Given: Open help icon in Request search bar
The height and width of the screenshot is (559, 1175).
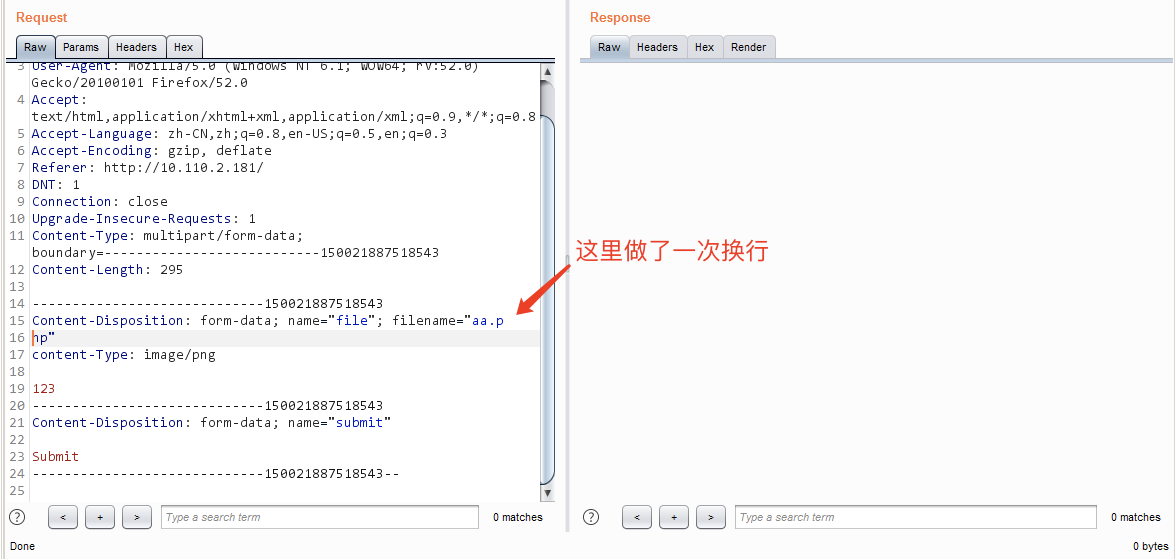Looking at the screenshot, I should click(x=16, y=517).
